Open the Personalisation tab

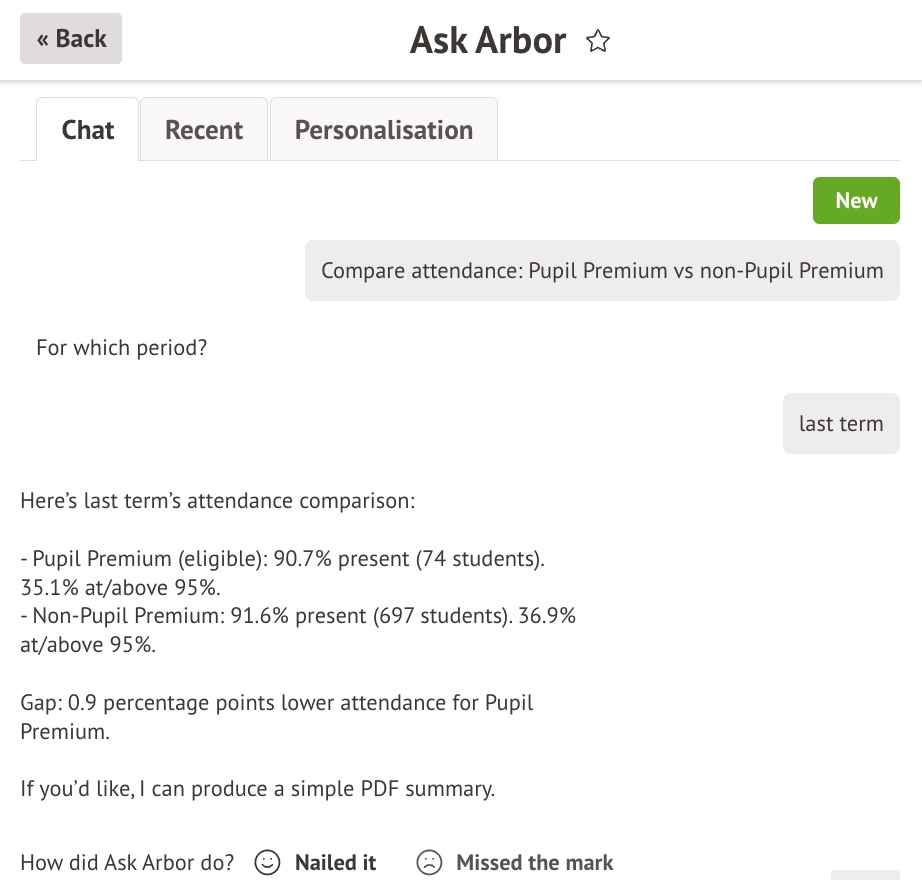383,130
